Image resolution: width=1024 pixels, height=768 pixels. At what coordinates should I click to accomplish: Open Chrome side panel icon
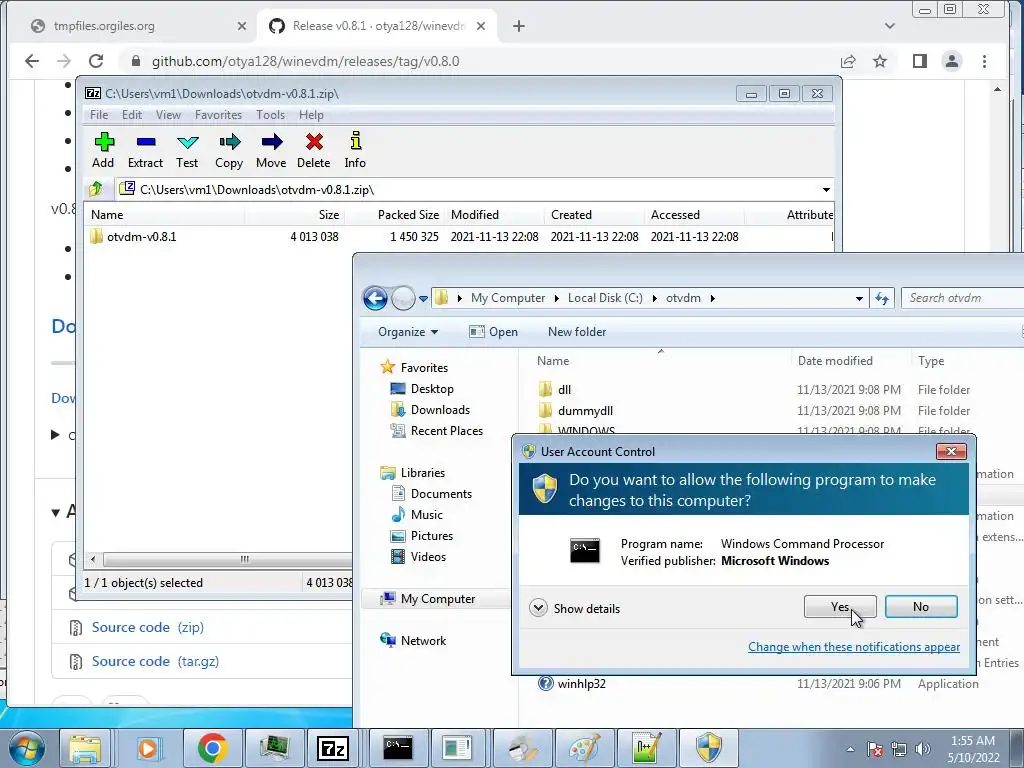click(920, 61)
